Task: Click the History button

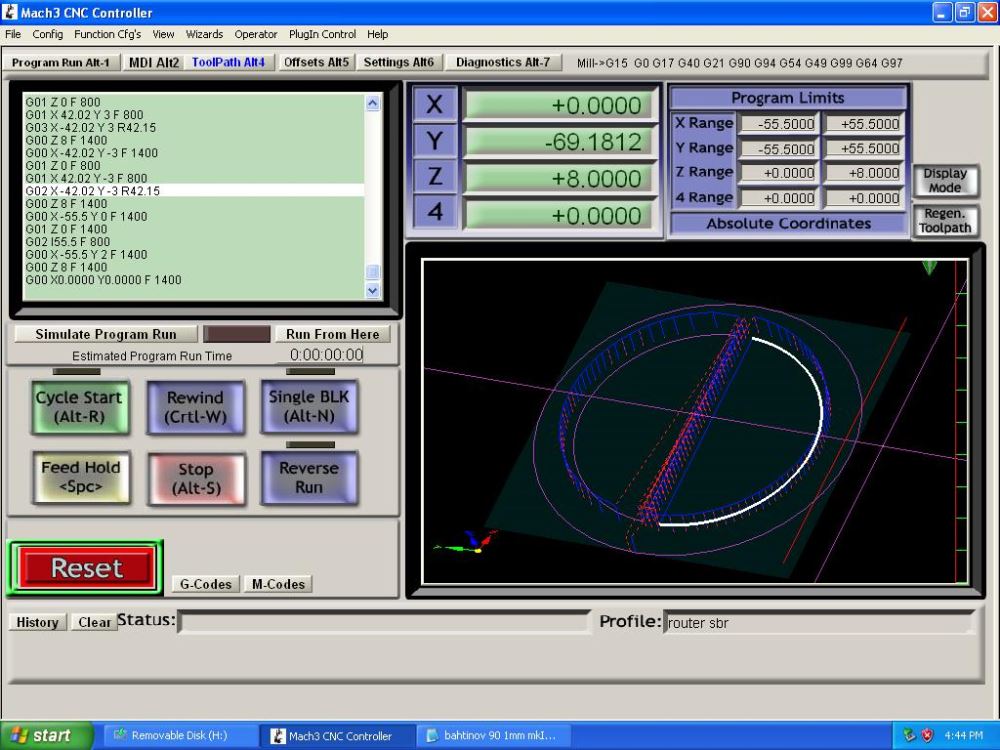Action: tap(37, 622)
